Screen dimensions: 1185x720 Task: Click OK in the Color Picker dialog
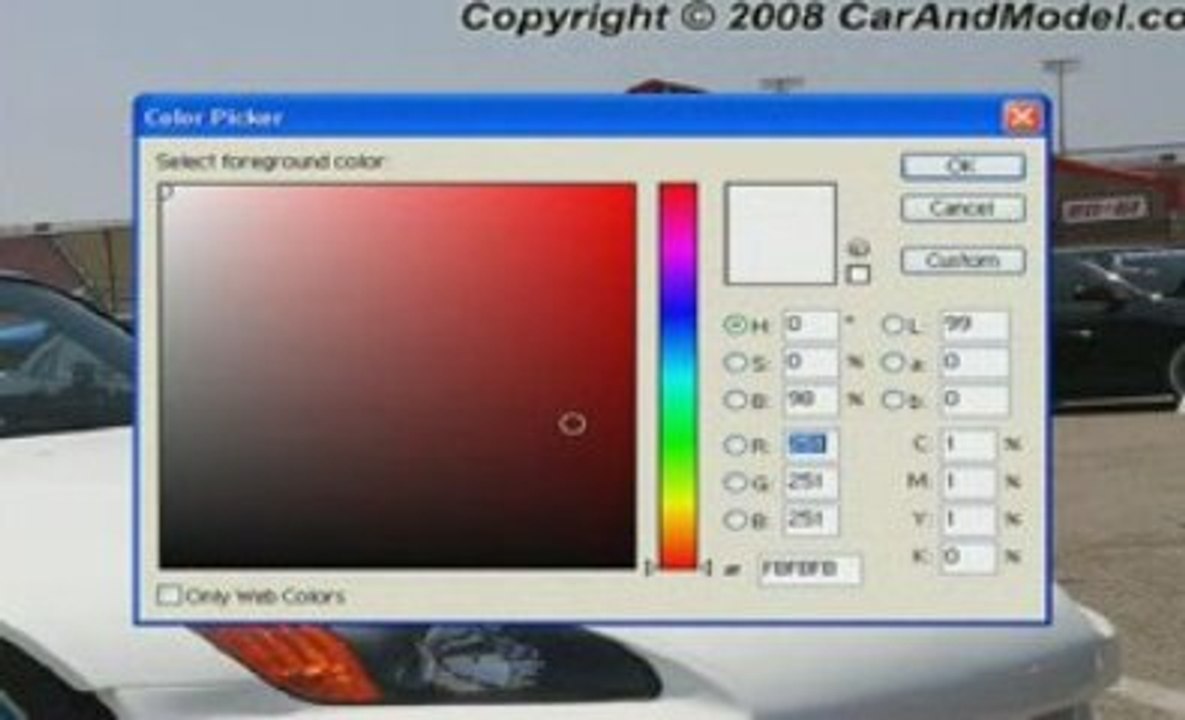pos(963,166)
